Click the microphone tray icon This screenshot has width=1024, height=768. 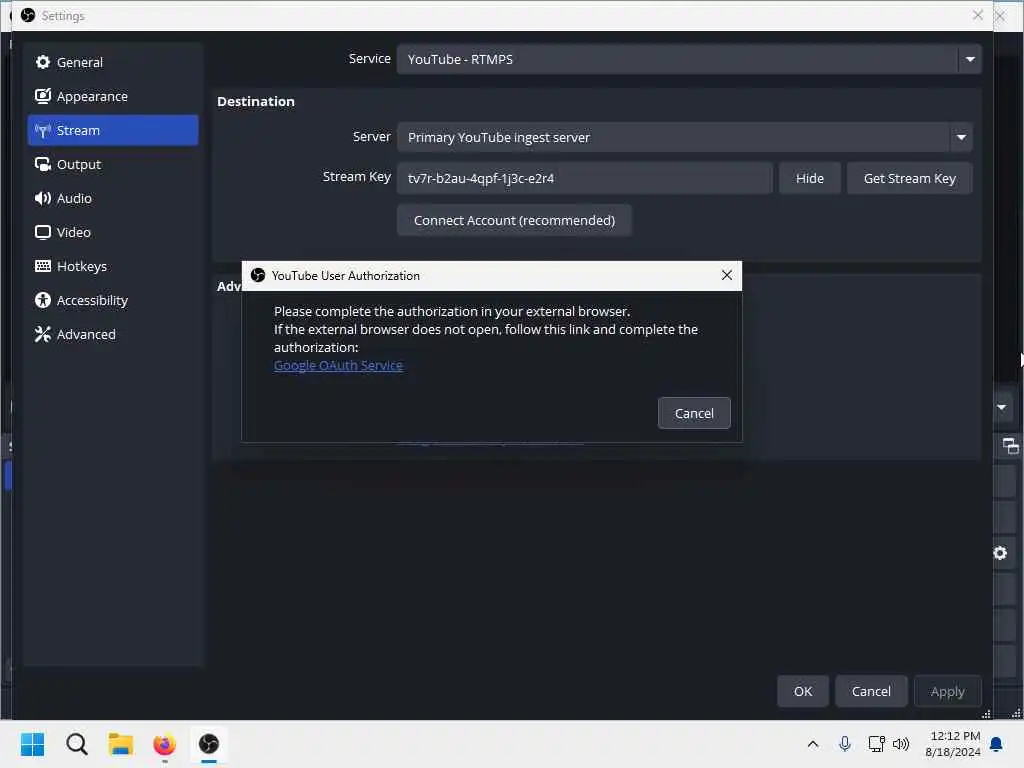844,744
